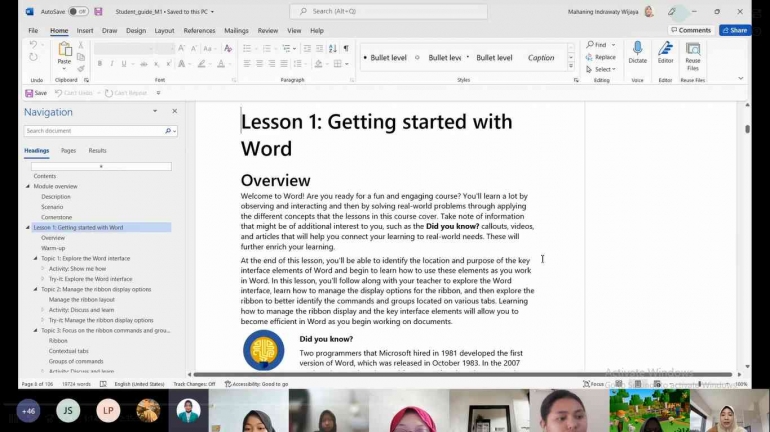Viewport: 770px width, 432px height.
Task: Open the Mailings ribbon tab
Action: 236,30
